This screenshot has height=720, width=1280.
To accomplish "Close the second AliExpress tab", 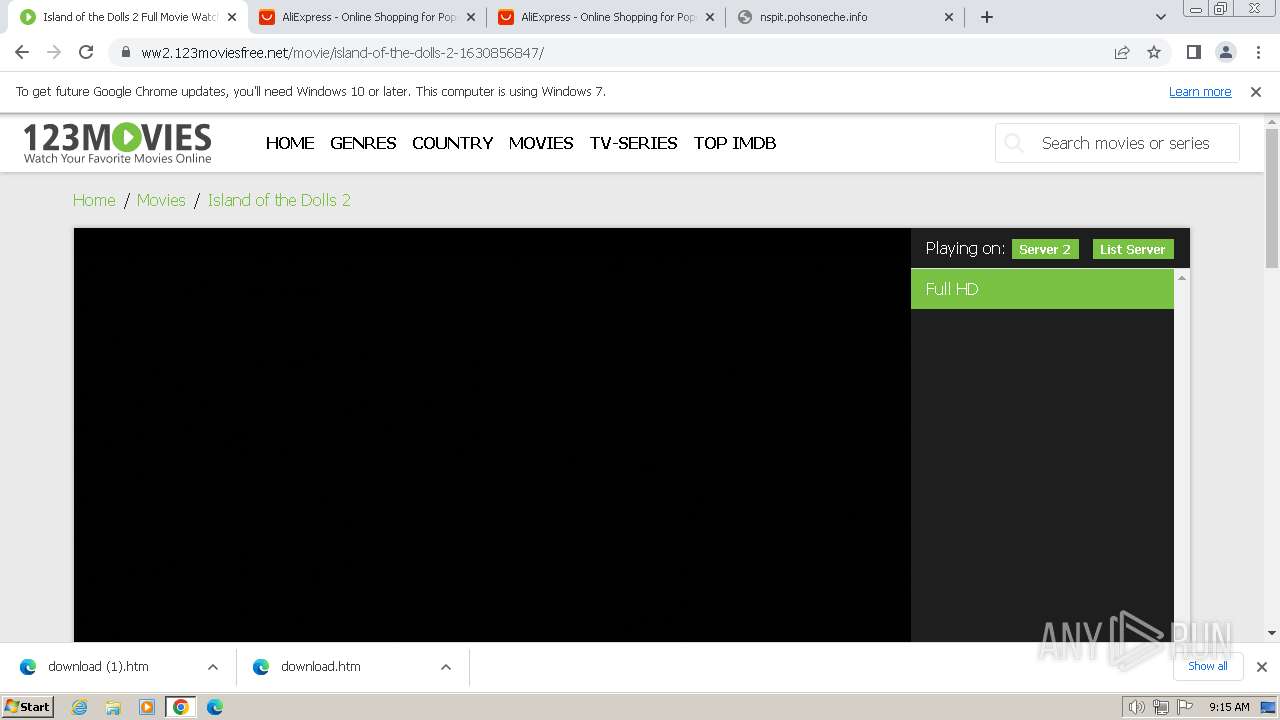I will coord(710,17).
